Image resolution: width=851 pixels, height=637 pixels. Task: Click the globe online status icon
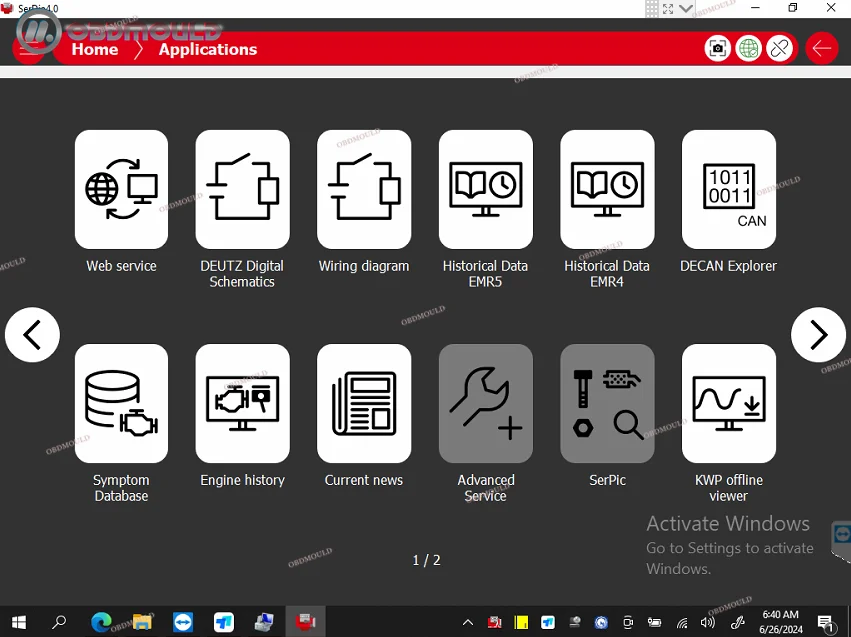(x=748, y=49)
